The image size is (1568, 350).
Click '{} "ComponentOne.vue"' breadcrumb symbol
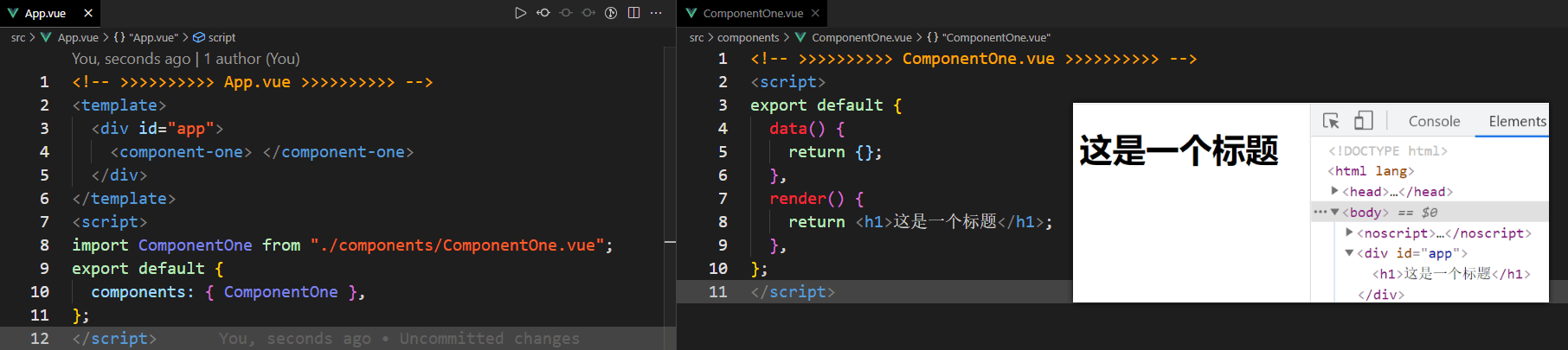[988, 37]
